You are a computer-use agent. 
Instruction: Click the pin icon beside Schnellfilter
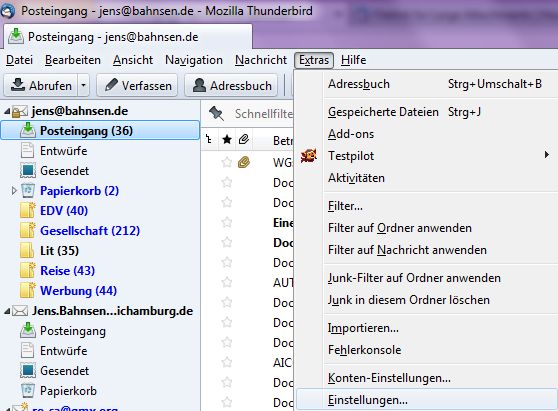[x=216, y=113]
